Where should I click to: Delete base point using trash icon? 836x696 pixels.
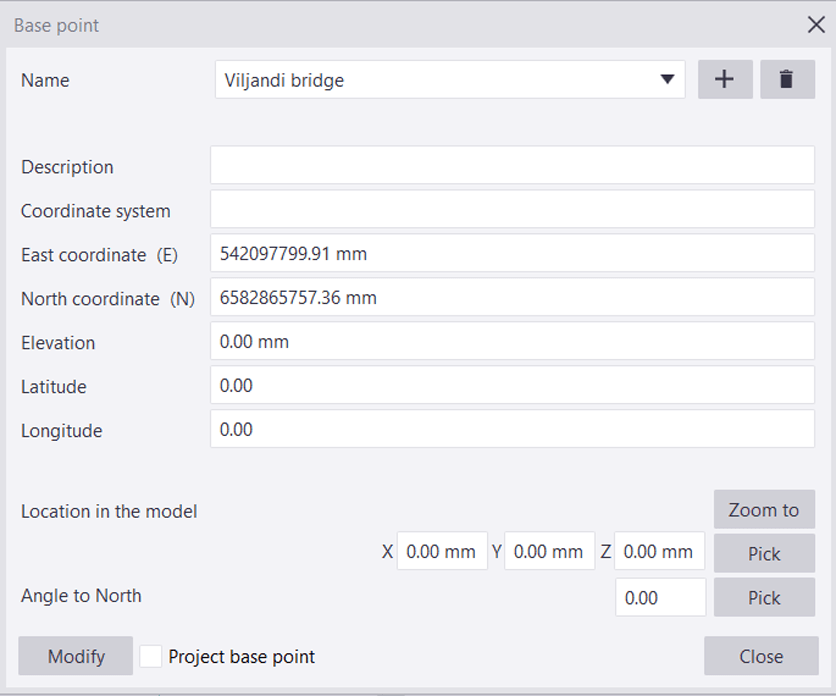pos(787,79)
